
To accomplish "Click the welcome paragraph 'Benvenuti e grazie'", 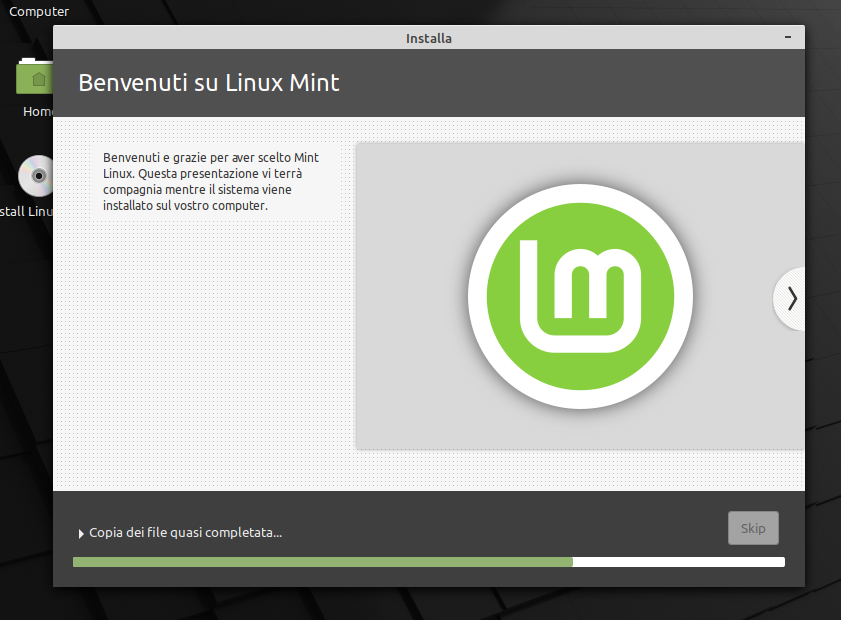I will point(211,181).
